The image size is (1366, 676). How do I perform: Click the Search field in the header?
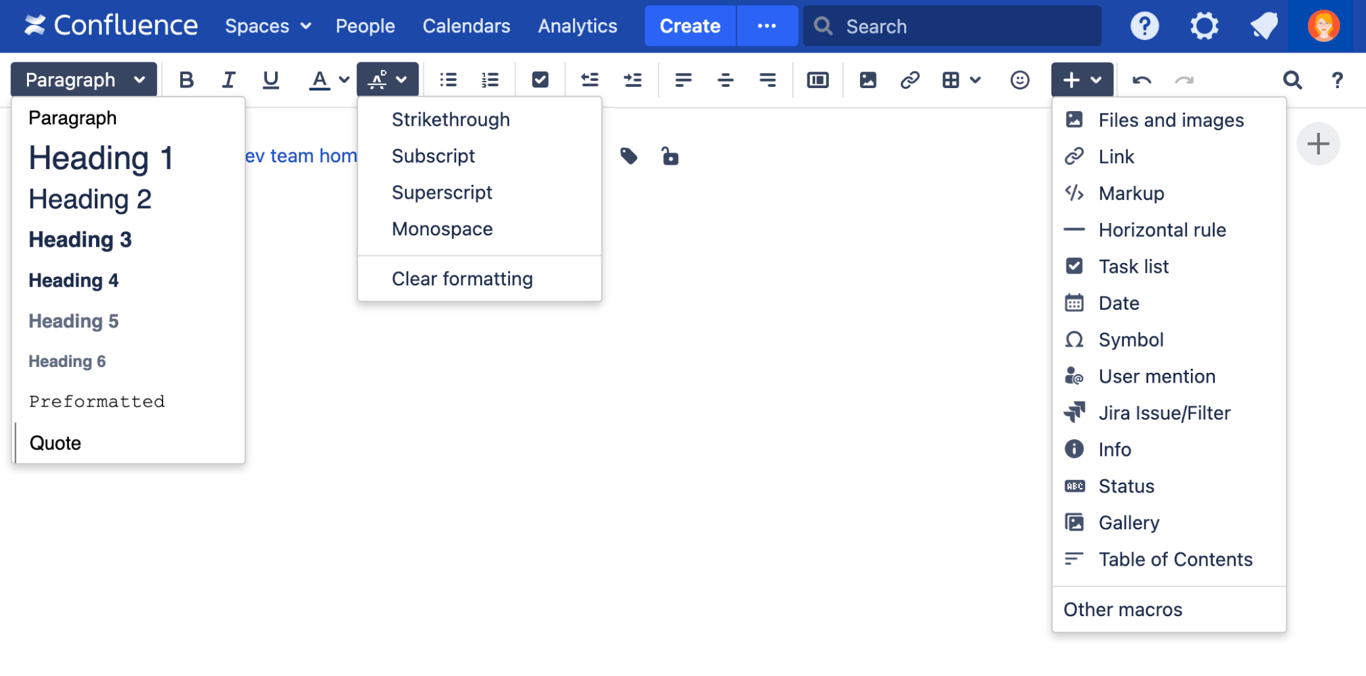950,26
